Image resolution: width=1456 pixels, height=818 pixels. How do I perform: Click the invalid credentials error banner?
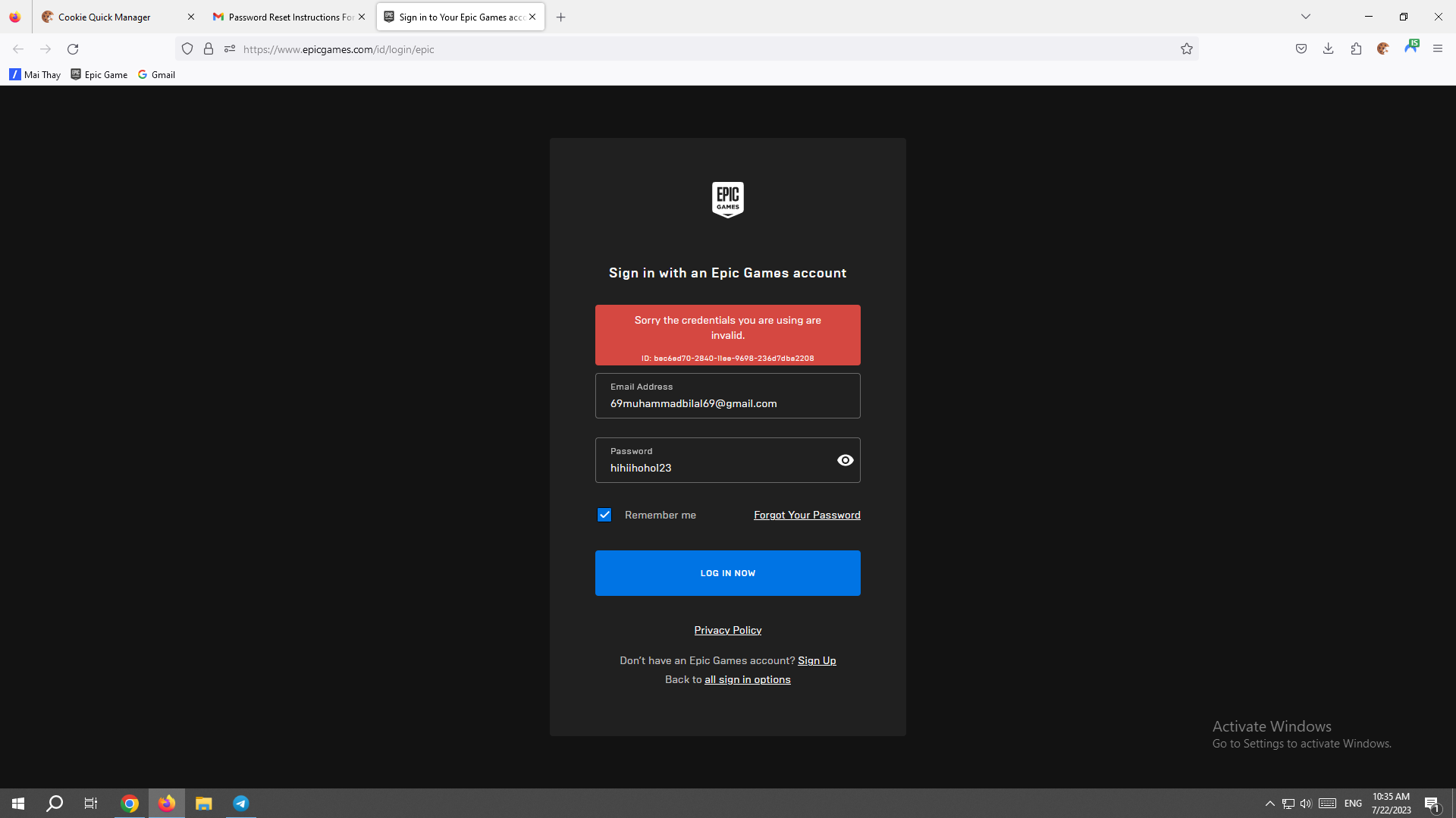point(728,335)
